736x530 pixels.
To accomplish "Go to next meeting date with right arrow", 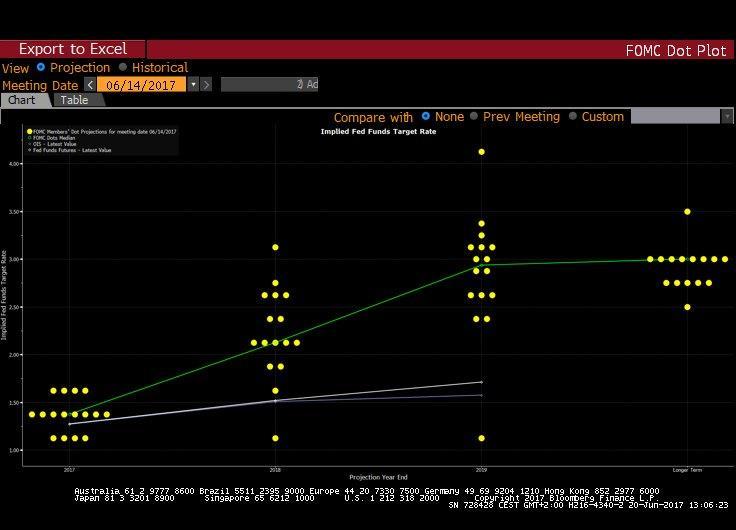I will click(206, 84).
